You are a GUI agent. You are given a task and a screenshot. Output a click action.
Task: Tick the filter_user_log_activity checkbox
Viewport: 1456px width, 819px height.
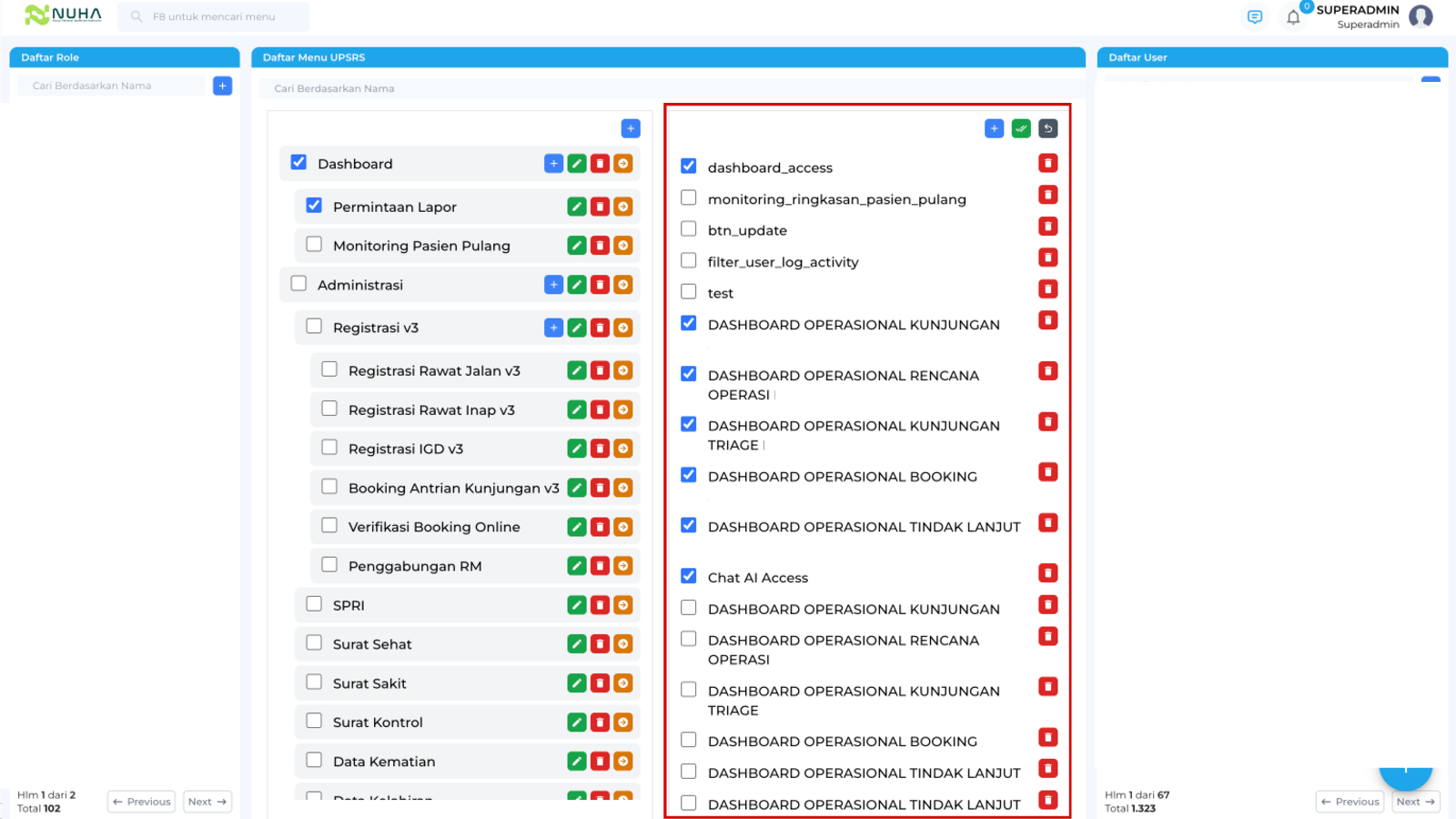(x=689, y=260)
